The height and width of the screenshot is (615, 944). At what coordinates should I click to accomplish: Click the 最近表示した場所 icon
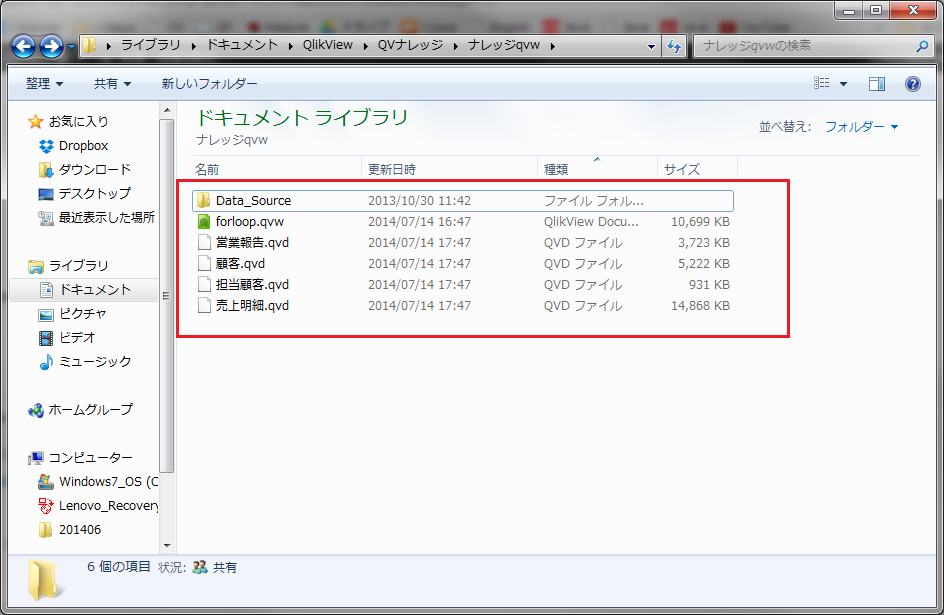click(x=46, y=218)
